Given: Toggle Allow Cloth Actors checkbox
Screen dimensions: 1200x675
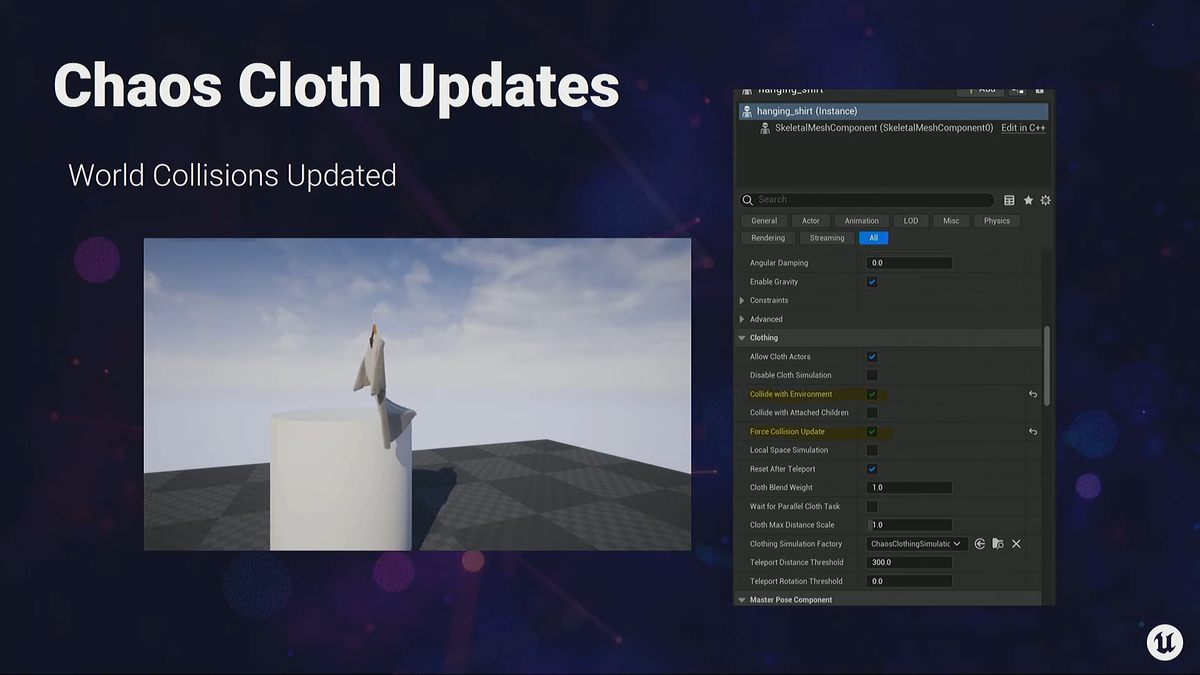Looking at the screenshot, I should 872,357.
